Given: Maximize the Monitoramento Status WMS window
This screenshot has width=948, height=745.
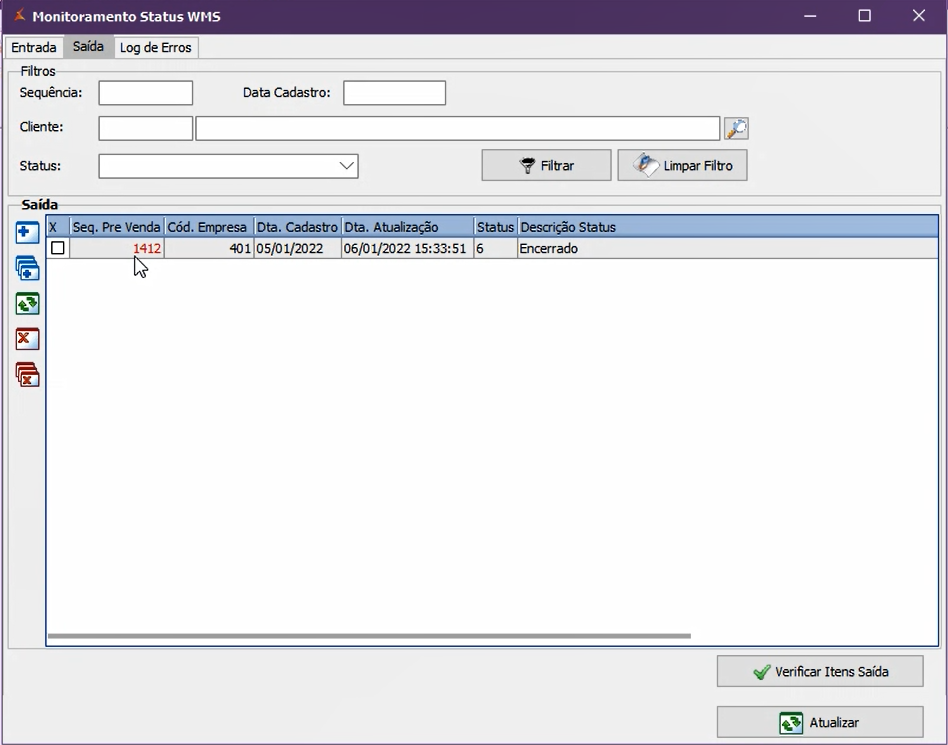Looking at the screenshot, I should click(x=865, y=16).
